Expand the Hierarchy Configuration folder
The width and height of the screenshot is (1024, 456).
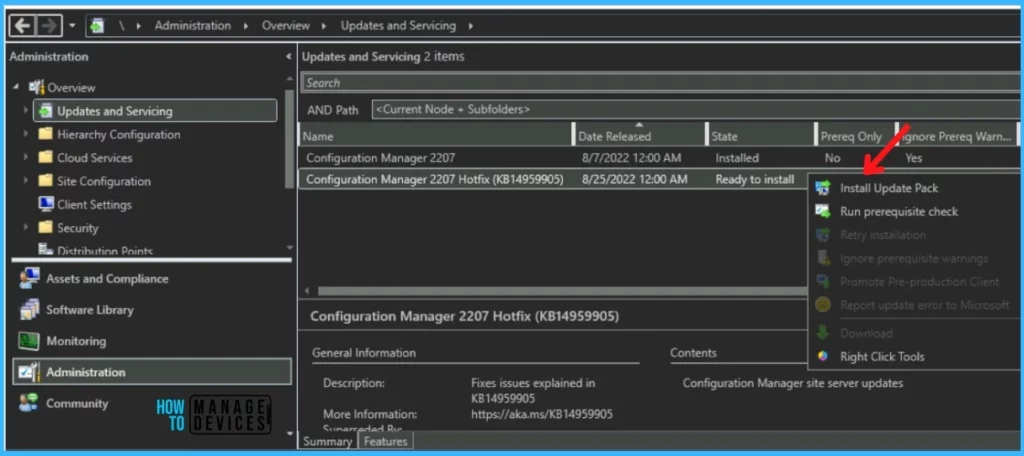[x=25, y=134]
